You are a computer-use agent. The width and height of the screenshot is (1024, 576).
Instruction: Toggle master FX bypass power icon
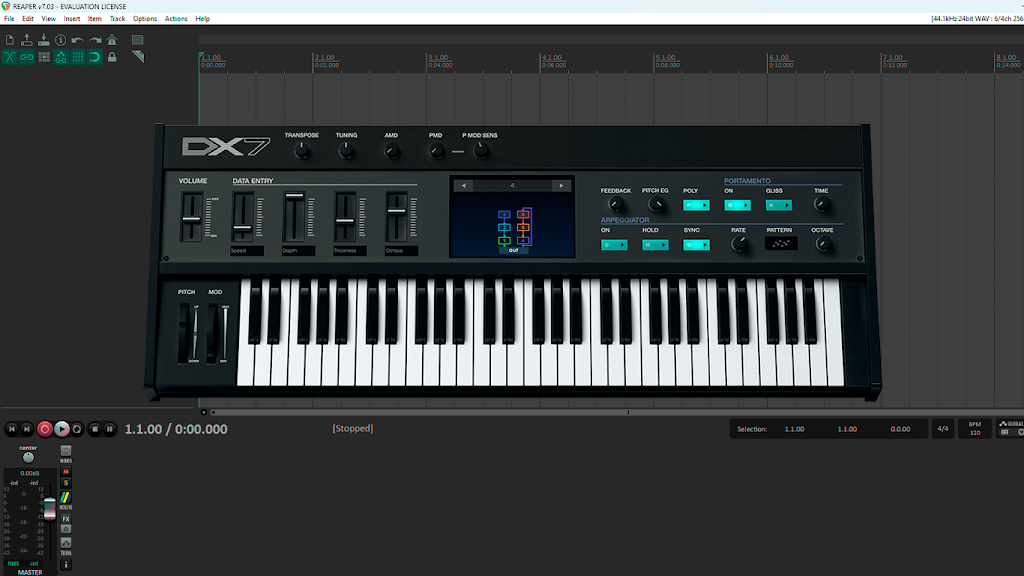tap(66, 529)
